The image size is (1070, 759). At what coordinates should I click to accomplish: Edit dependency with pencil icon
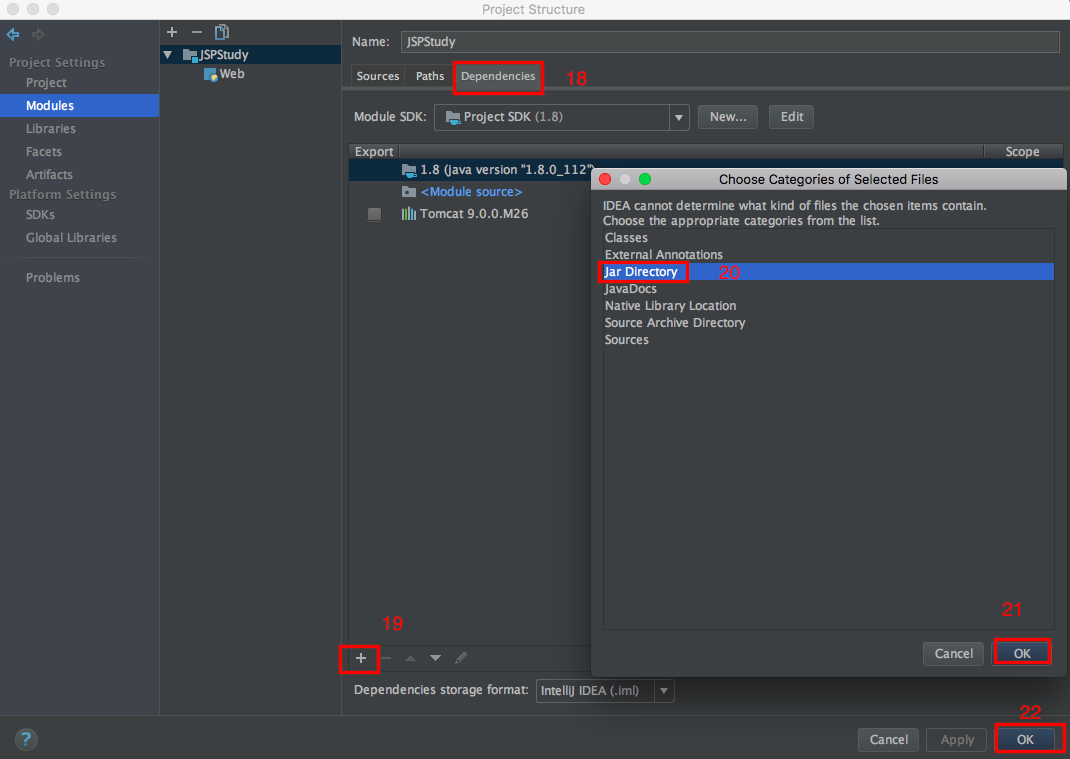pos(461,658)
